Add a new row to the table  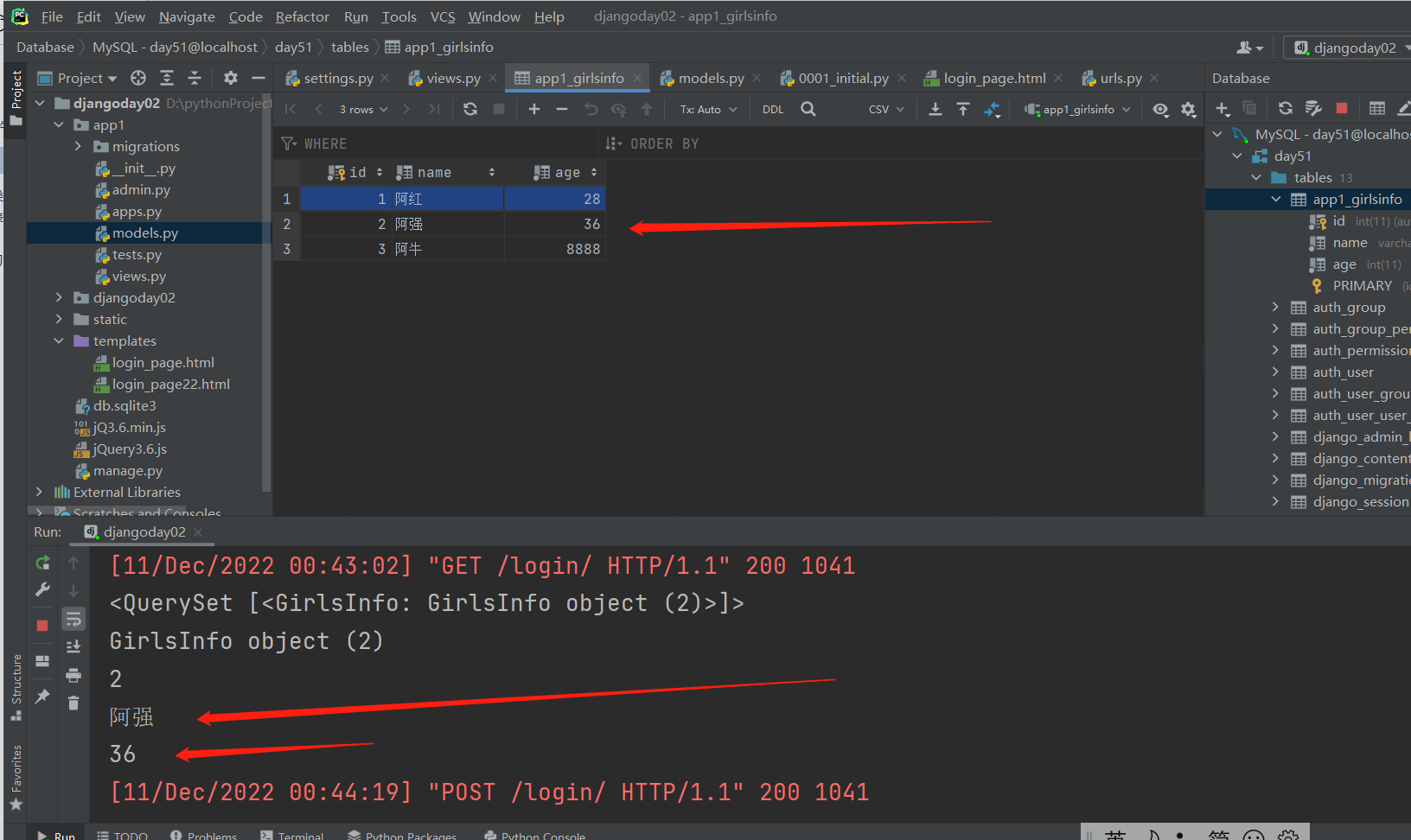[x=534, y=109]
